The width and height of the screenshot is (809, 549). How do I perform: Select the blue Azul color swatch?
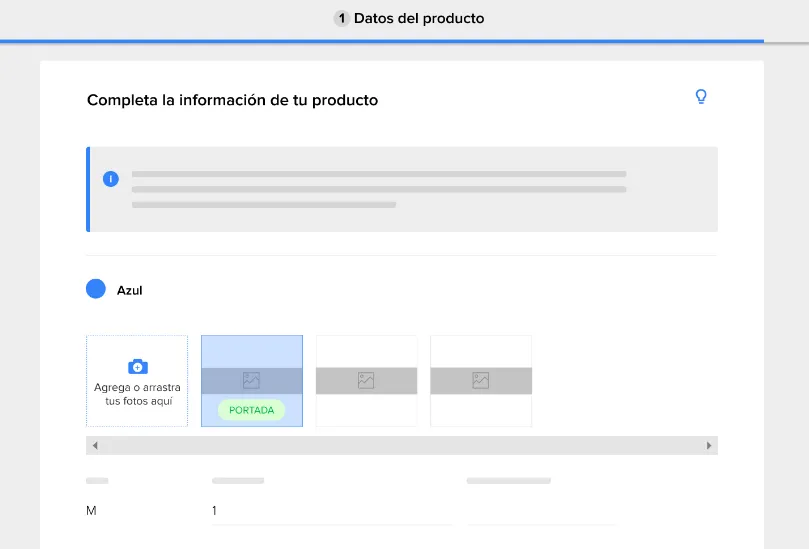[x=95, y=289]
